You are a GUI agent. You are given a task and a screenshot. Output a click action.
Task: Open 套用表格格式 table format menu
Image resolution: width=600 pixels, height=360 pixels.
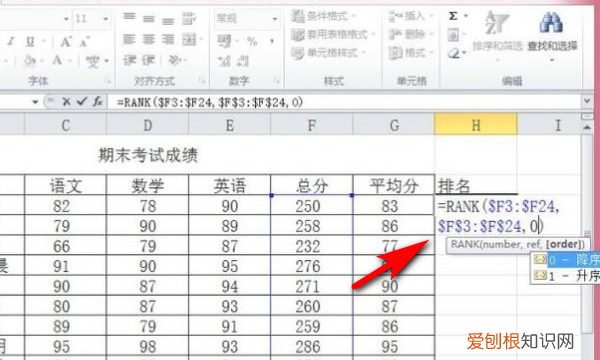coord(333,35)
